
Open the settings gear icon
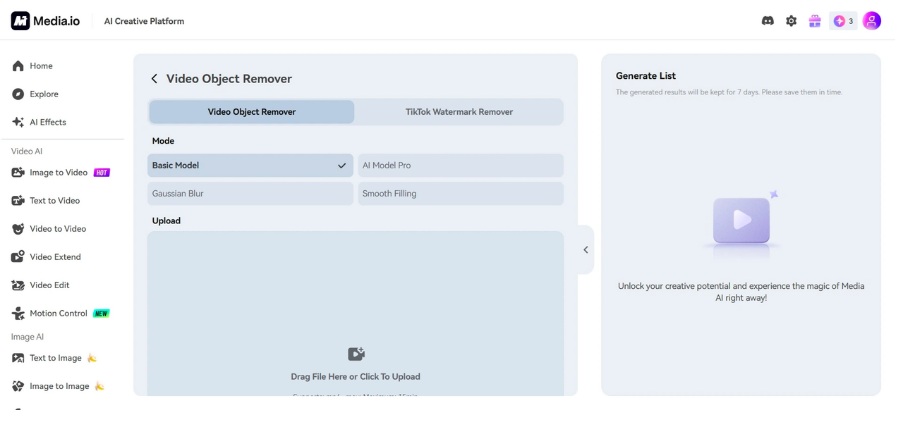coord(791,21)
